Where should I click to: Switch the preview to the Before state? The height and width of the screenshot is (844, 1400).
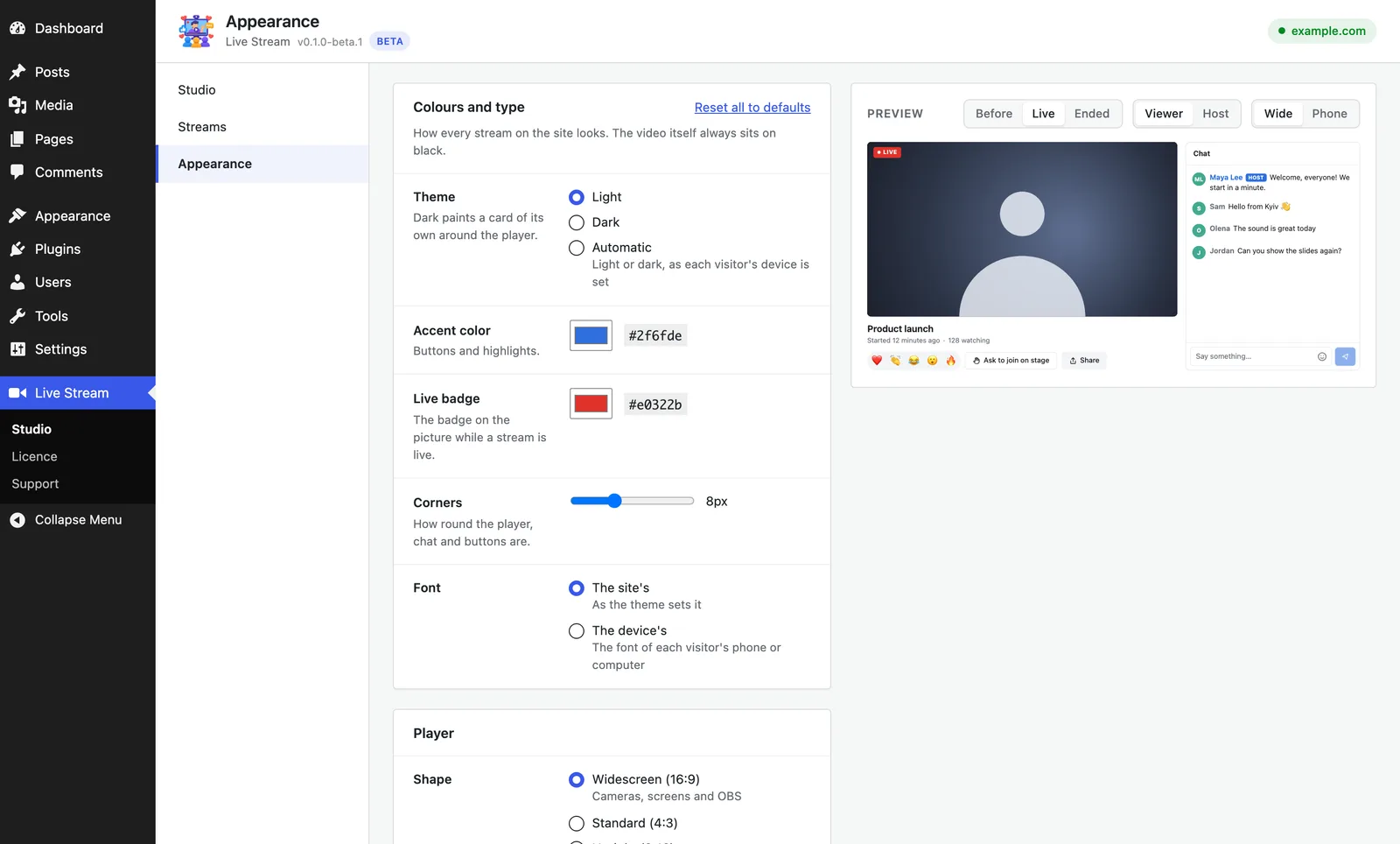pos(994,114)
